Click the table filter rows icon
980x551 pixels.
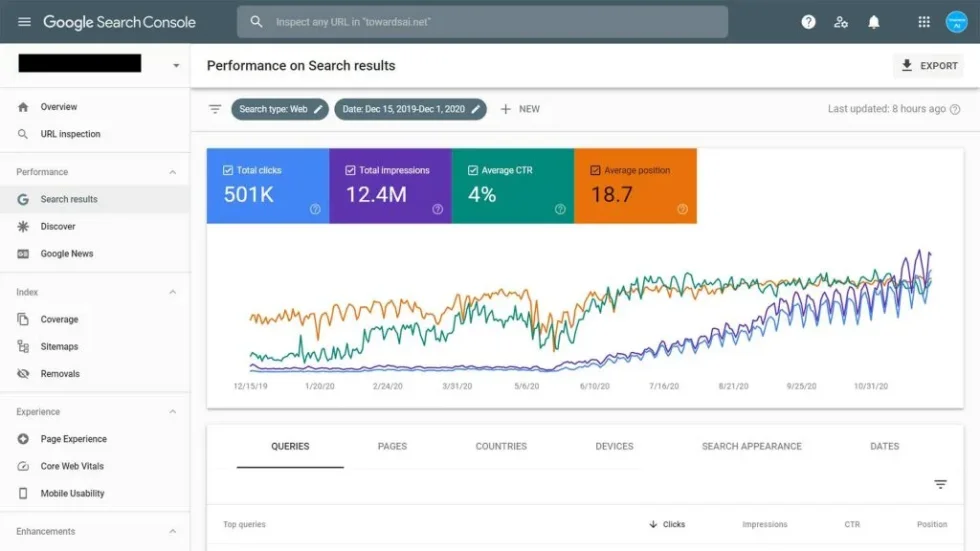(x=940, y=484)
